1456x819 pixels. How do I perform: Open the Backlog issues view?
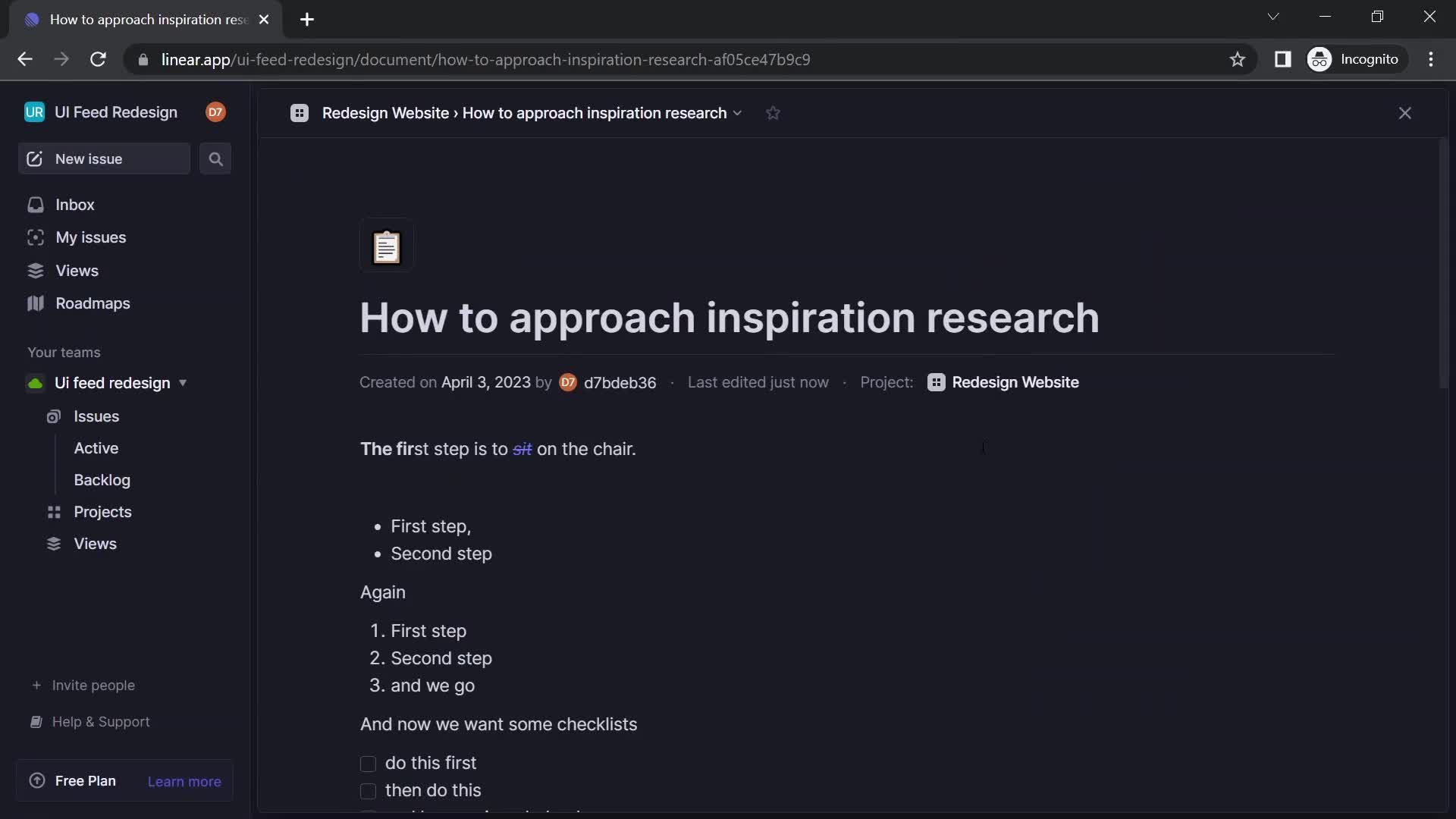coord(102,480)
